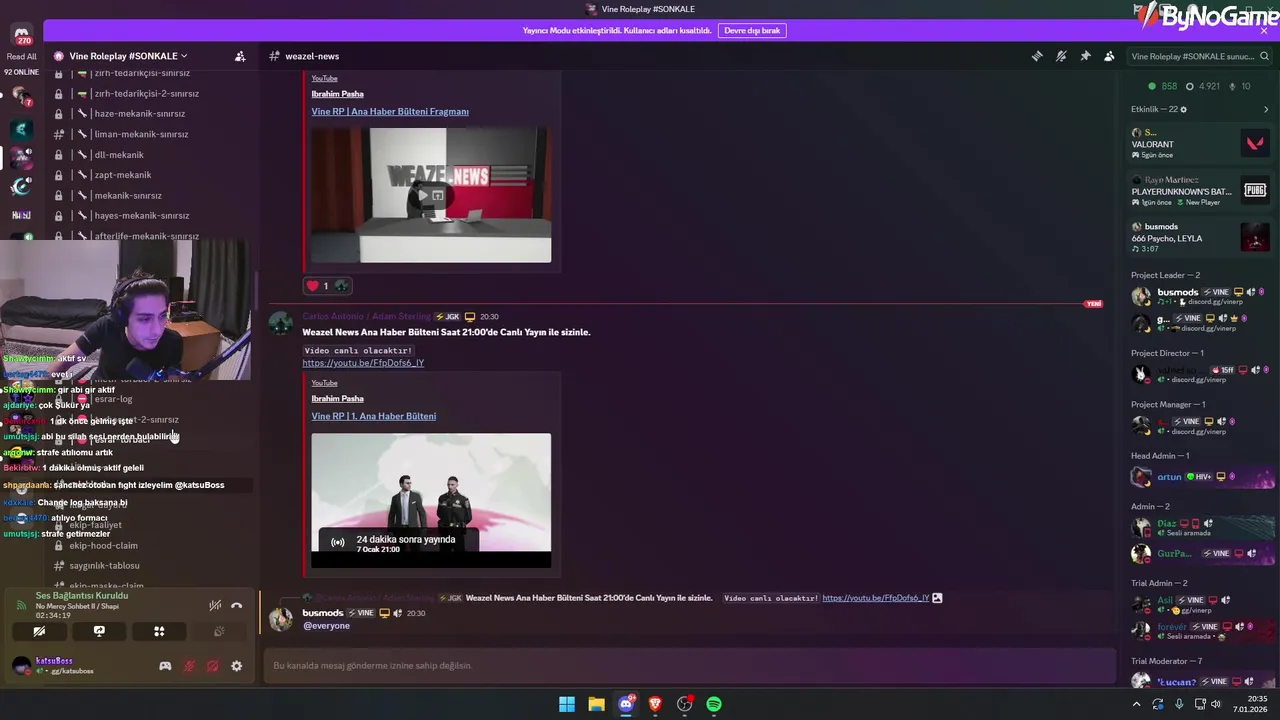
Task: Open Spotify from taskbar
Action: pos(714,704)
